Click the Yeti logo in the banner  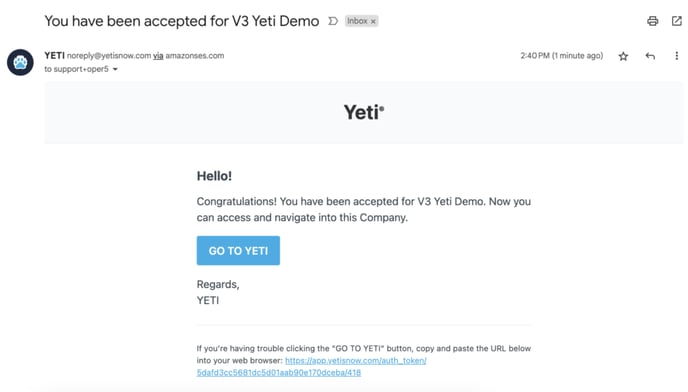tap(364, 112)
